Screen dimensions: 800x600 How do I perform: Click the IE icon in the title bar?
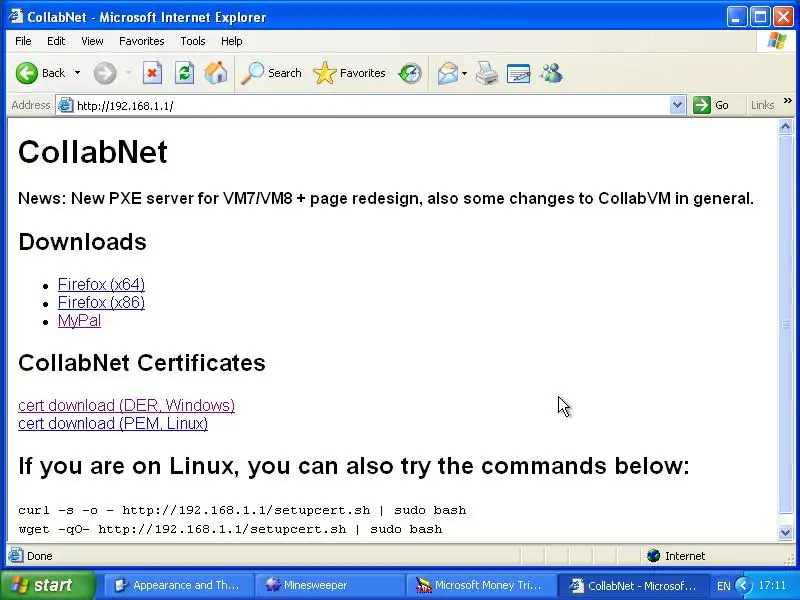click(x=15, y=16)
